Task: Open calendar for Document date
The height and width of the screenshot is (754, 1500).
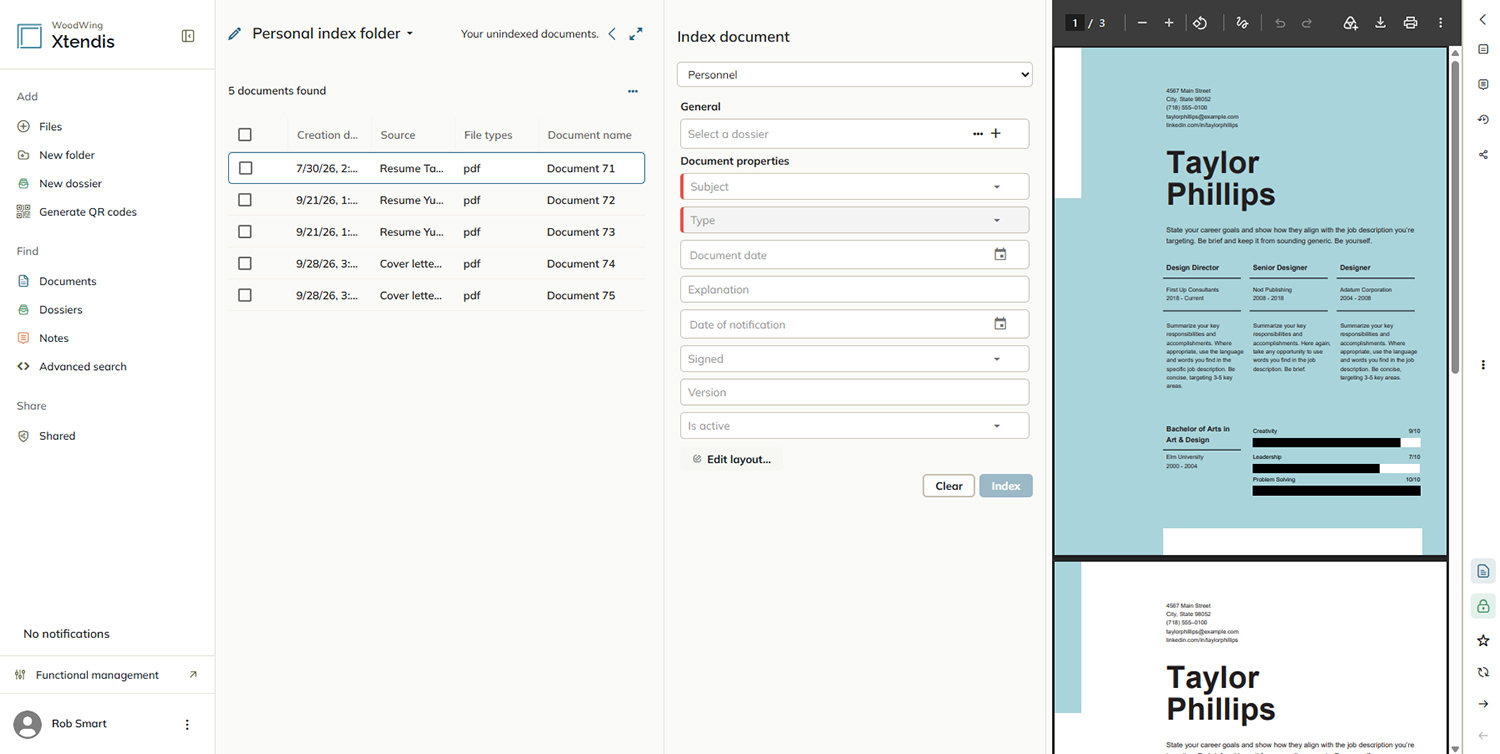Action: tap(1000, 255)
